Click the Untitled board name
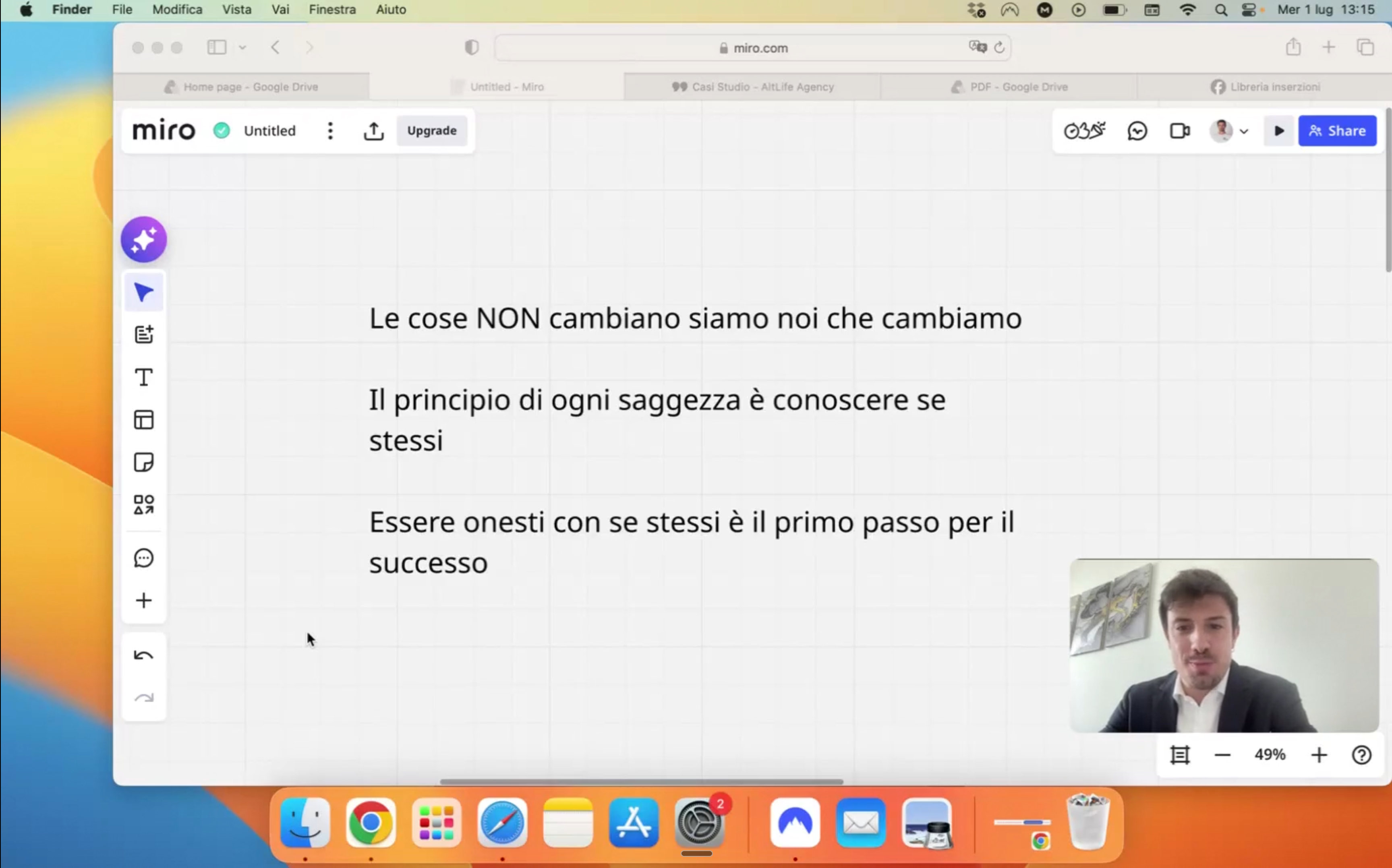 coord(270,131)
